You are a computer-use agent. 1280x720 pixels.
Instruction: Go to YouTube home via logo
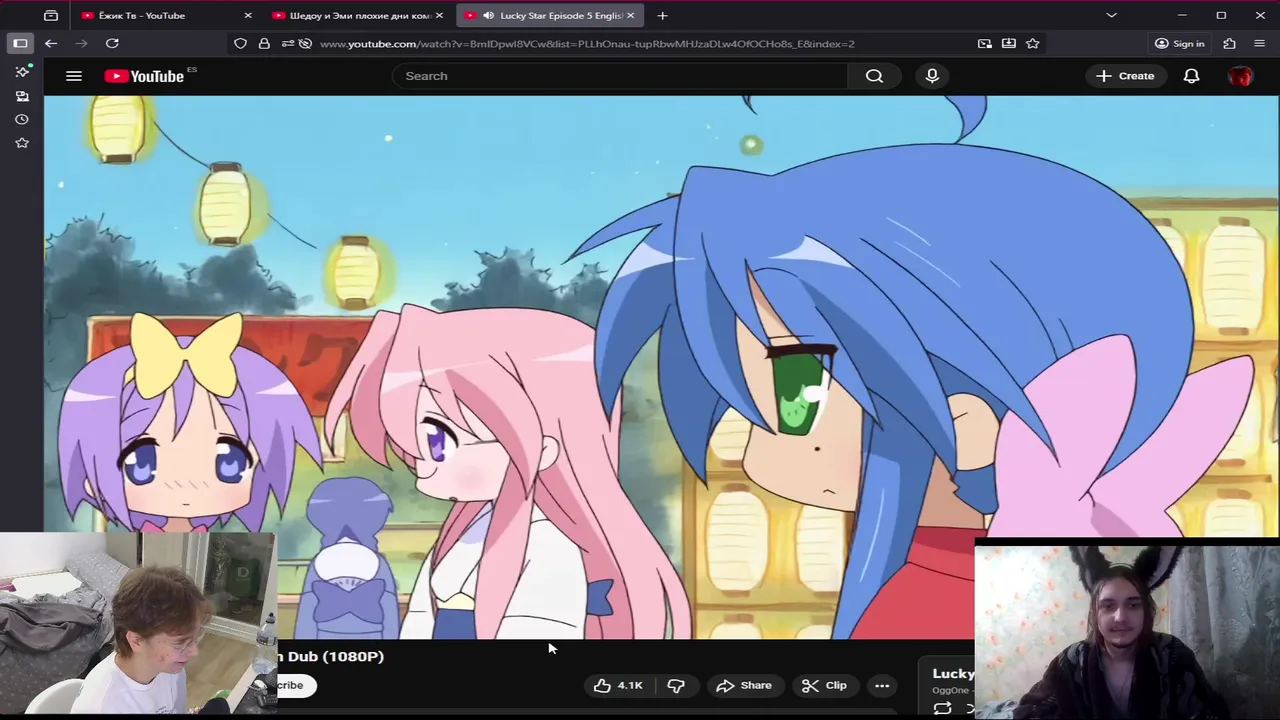click(145, 76)
